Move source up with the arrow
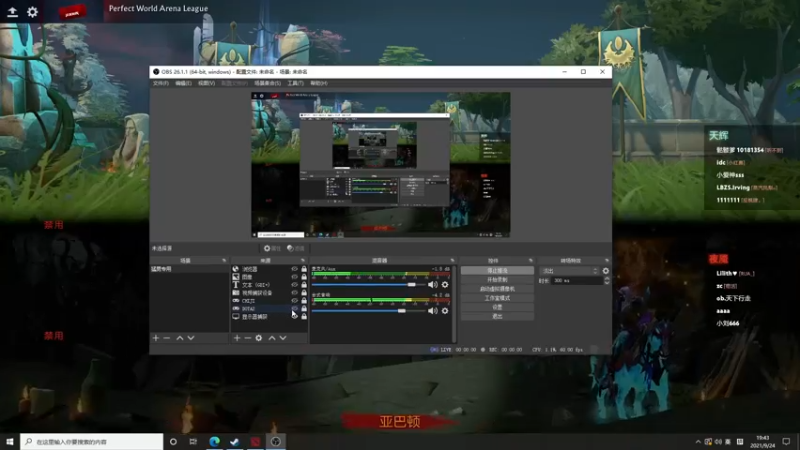800x450 pixels. pos(272,338)
